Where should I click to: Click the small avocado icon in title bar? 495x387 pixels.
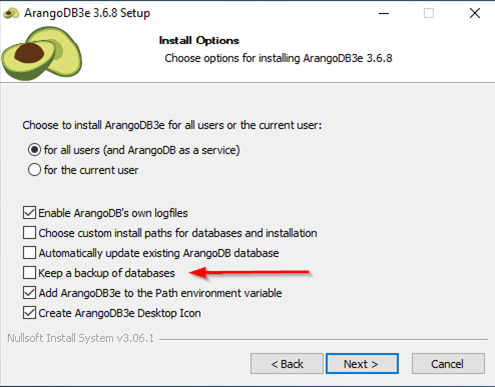click(11, 13)
